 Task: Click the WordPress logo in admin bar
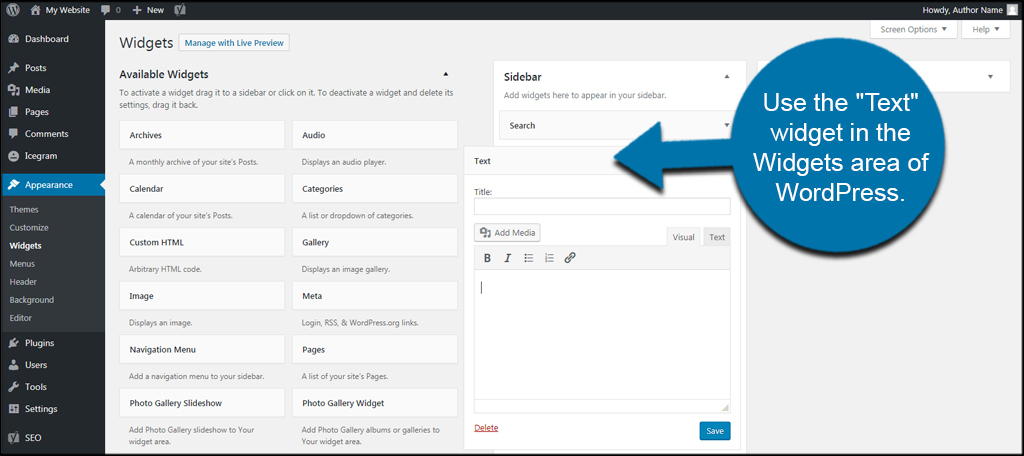click(x=13, y=10)
